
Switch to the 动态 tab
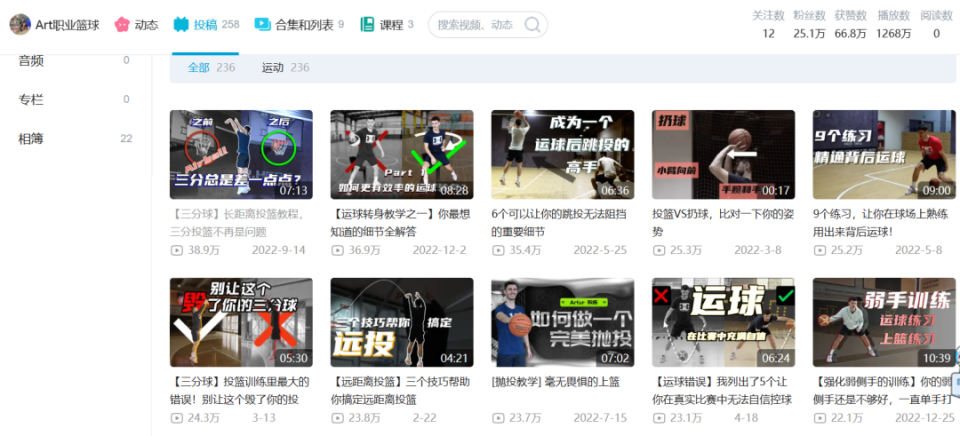tap(136, 25)
